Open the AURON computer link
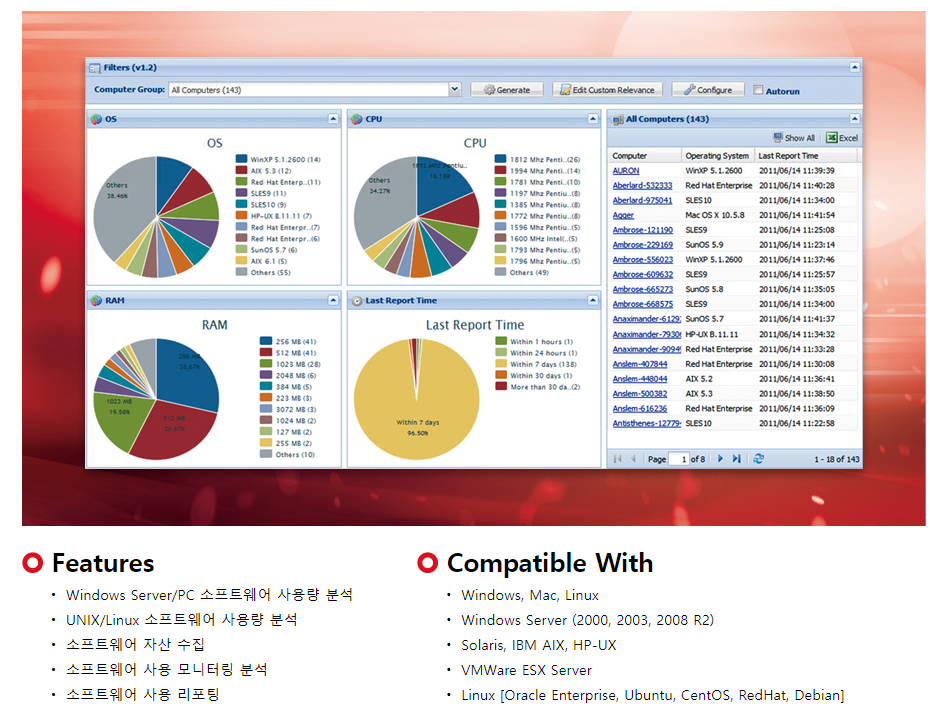The width and height of the screenshot is (951, 713). coord(626,171)
